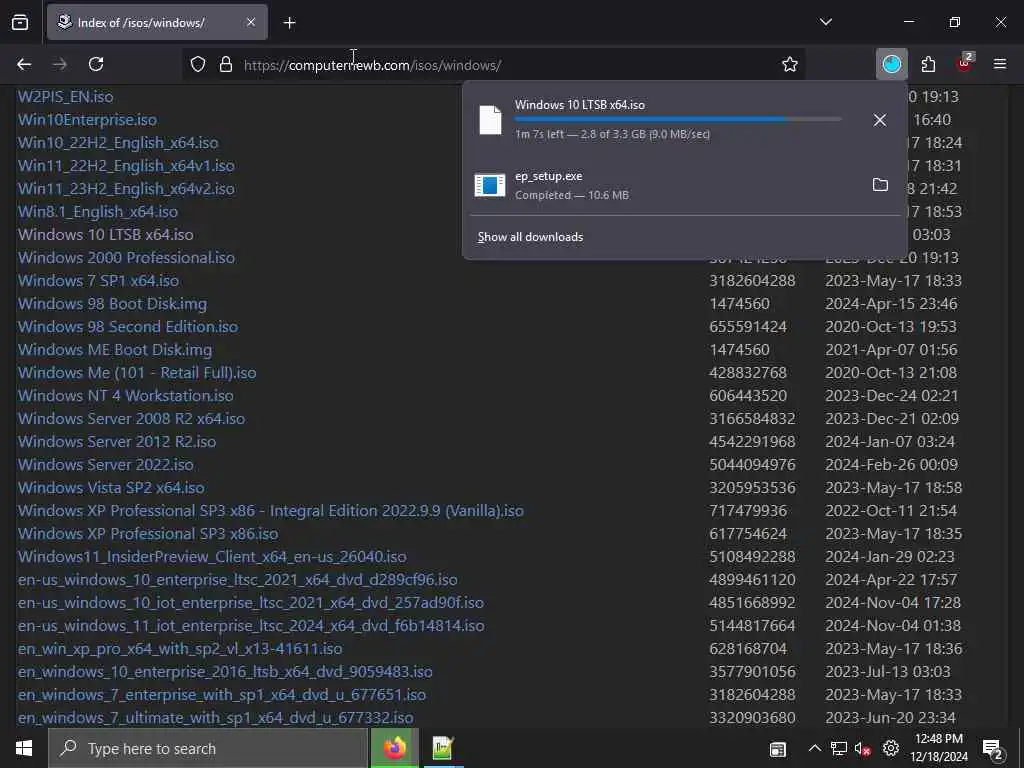This screenshot has width=1024, height=768.
Task: Download windows_10_iot_enterprise_ltsc_2021 iso
Action: pos(251,602)
